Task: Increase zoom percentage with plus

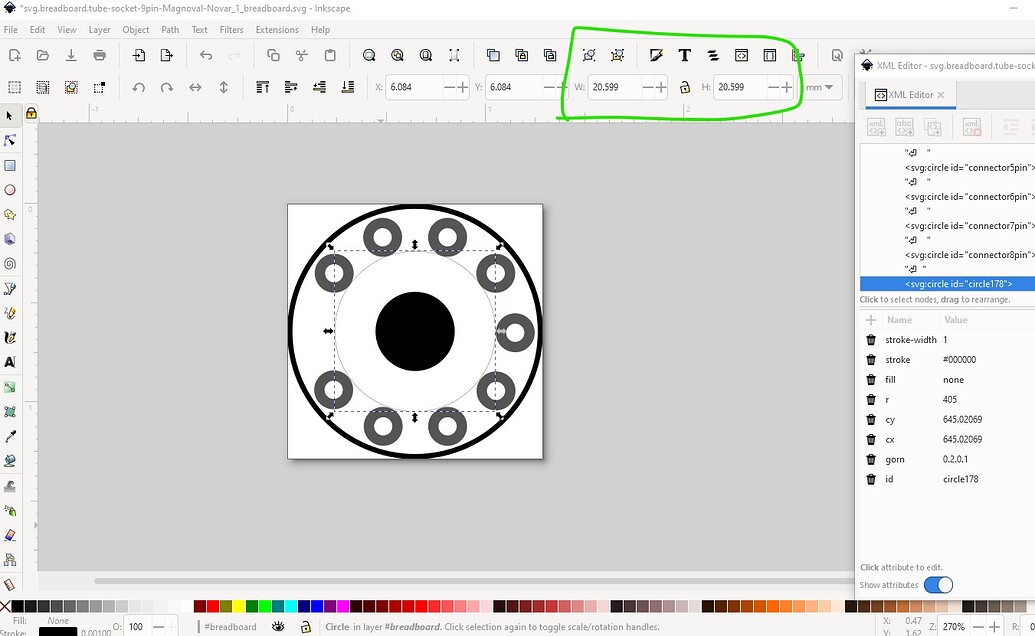Action: (x=994, y=627)
